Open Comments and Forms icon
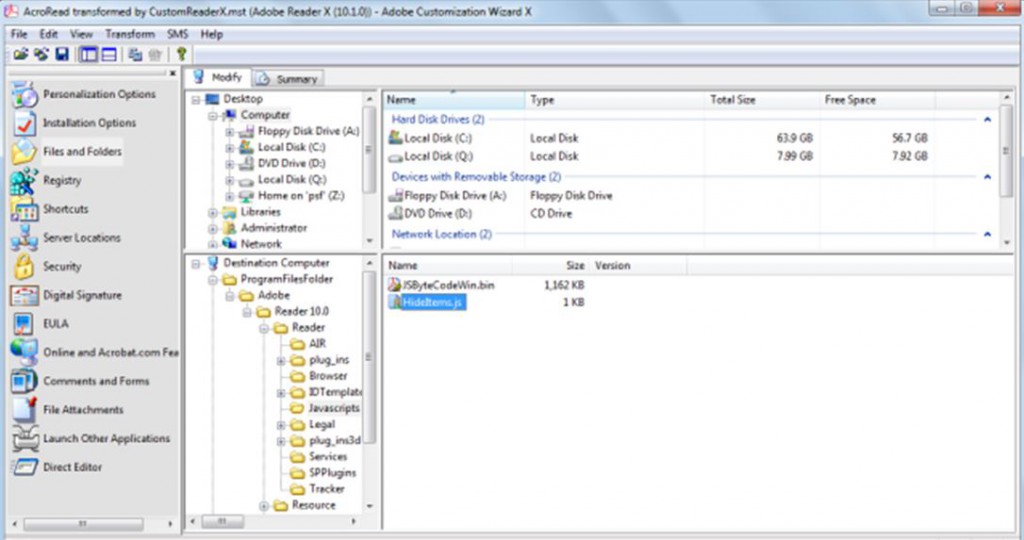The width and height of the screenshot is (1024, 540). [24, 381]
